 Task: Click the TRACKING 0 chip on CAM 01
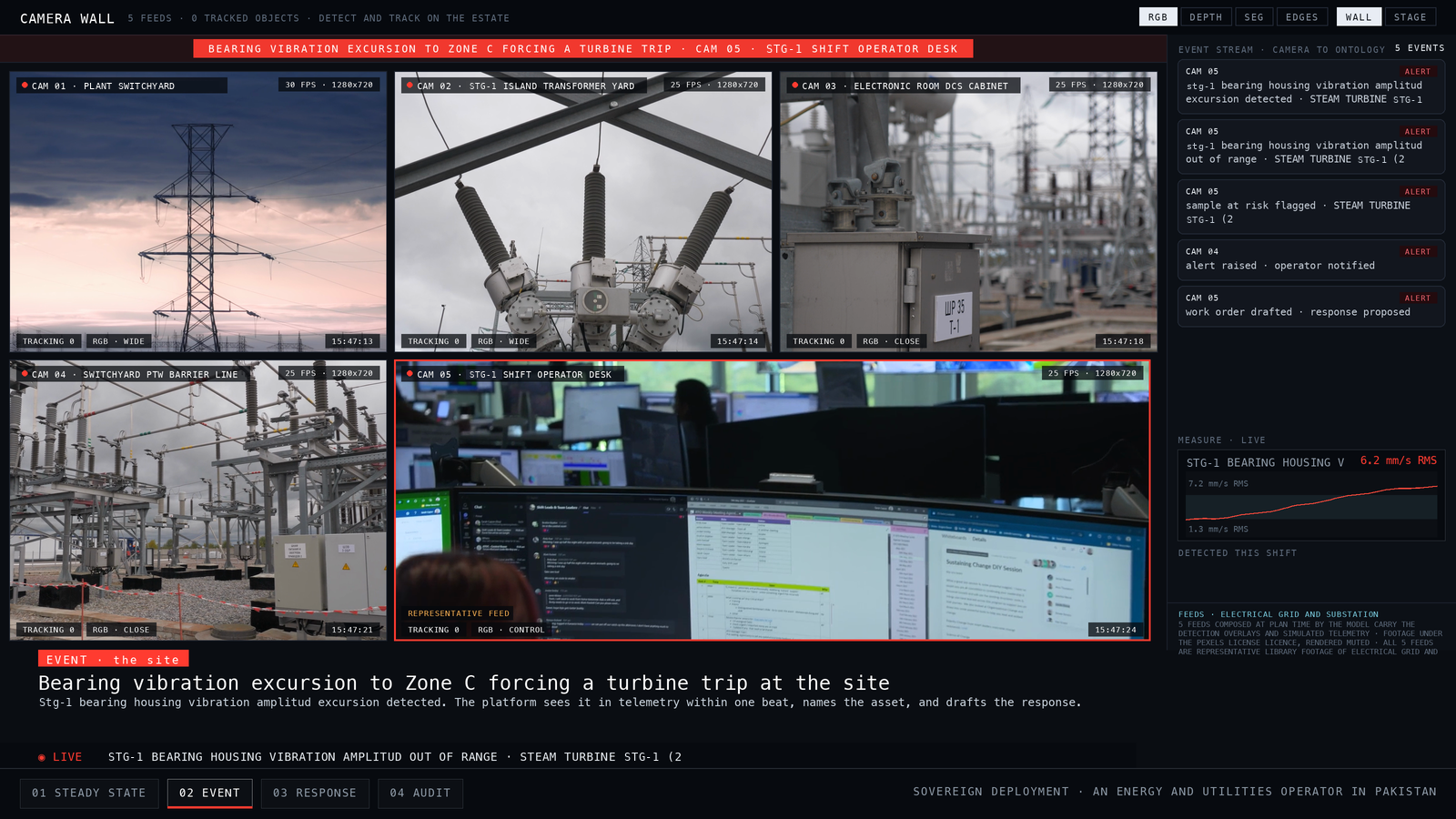(49, 341)
